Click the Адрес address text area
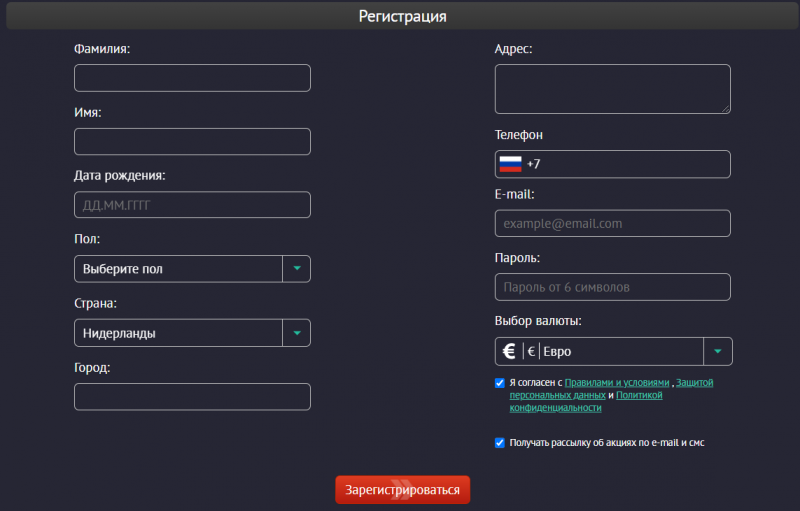Image resolution: width=800 pixels, height=511 pixels. tap(613, 89)
